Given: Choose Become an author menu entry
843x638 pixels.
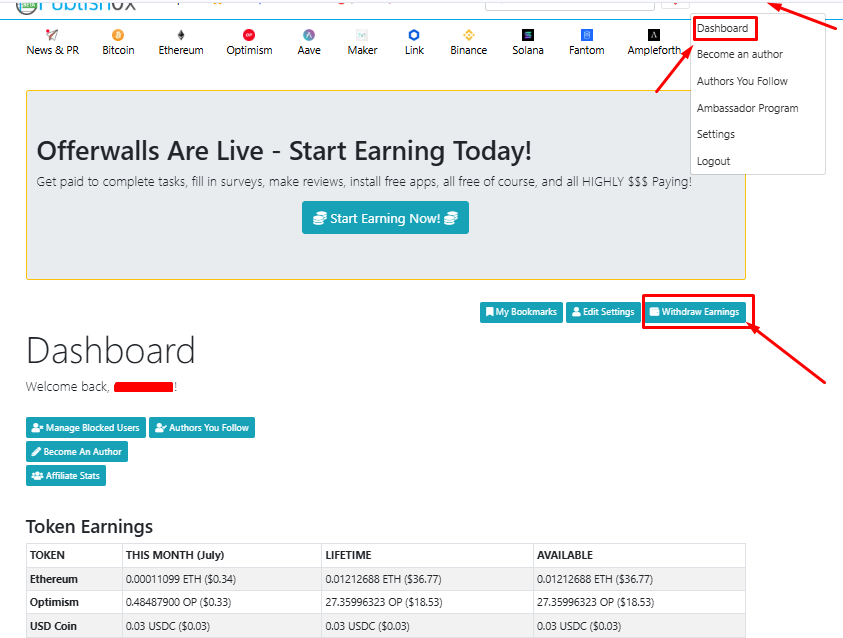Looking at the screenshot, I should point(740,54).
